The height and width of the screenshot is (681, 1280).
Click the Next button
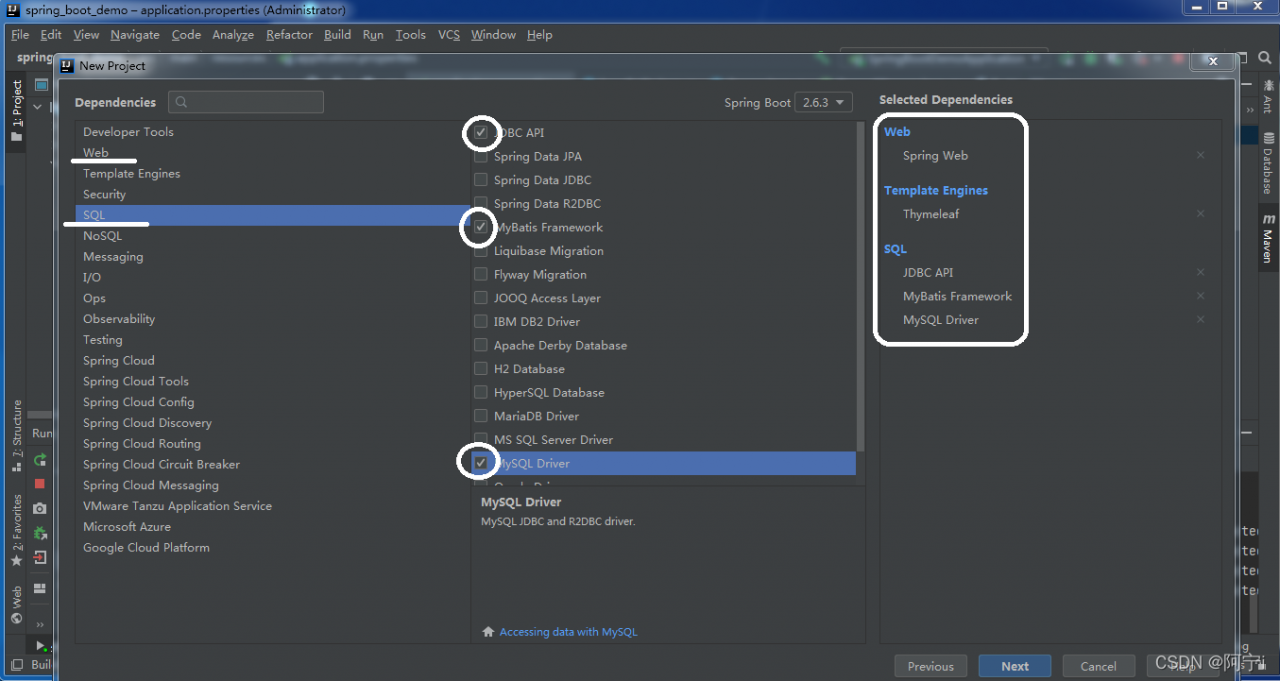coord(1014,666)
